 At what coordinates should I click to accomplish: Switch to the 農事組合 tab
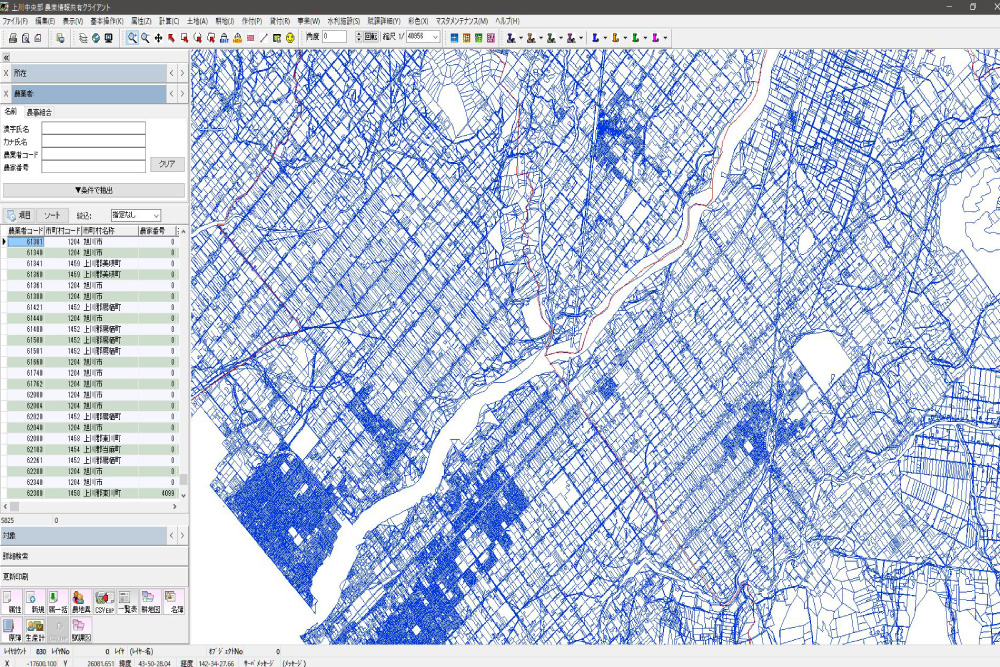40,112
